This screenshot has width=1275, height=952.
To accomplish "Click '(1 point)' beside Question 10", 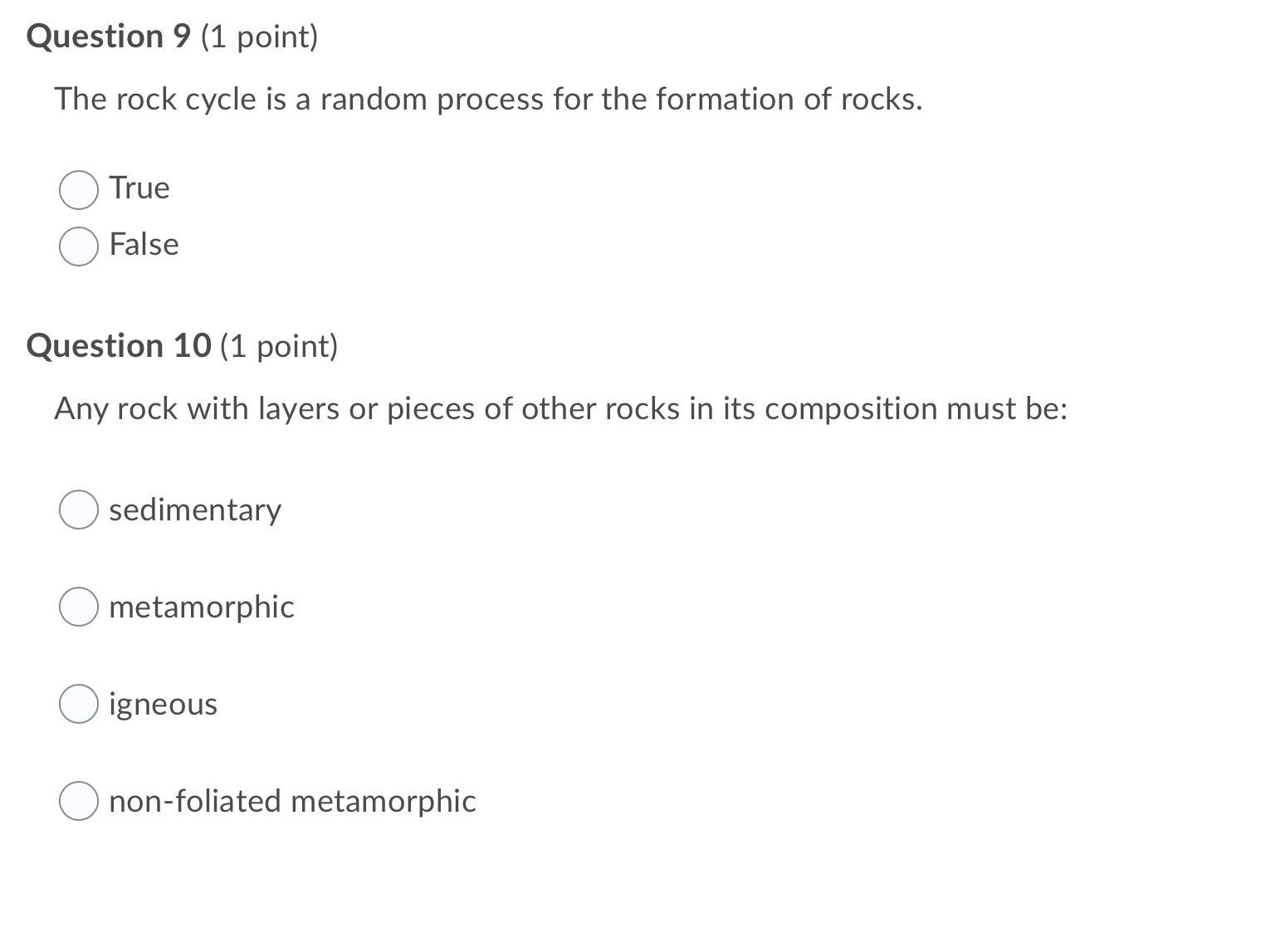I will tap(279, 347).
